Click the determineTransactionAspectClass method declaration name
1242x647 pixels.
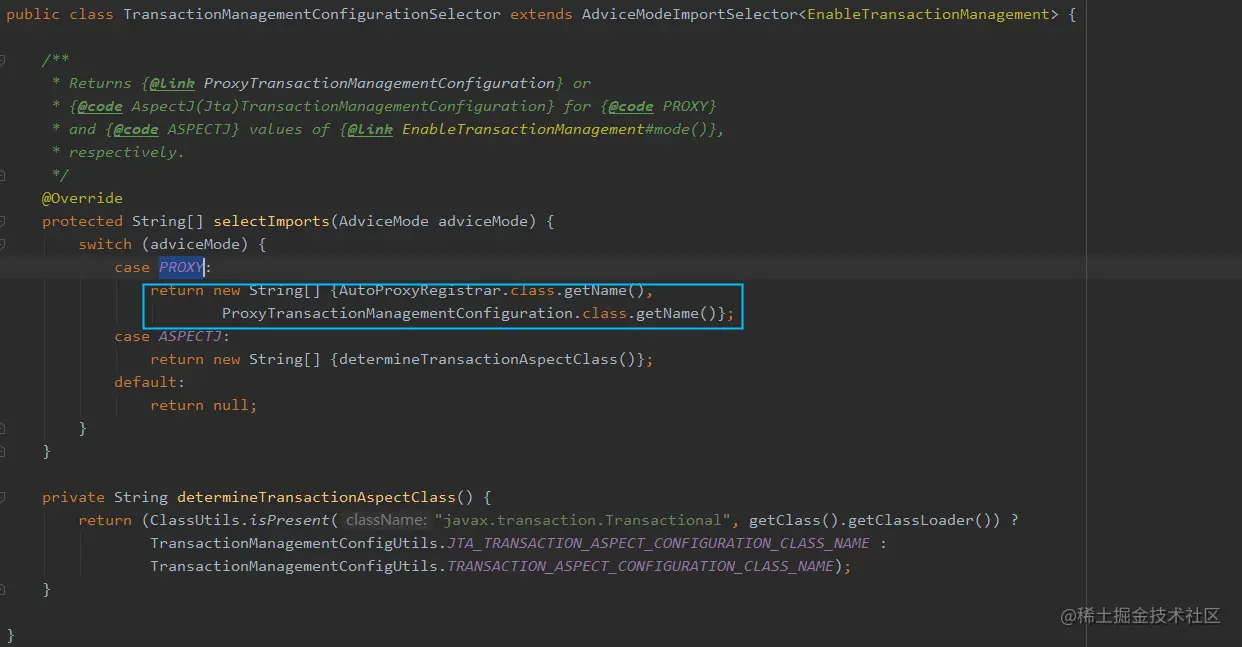point(316,497)
